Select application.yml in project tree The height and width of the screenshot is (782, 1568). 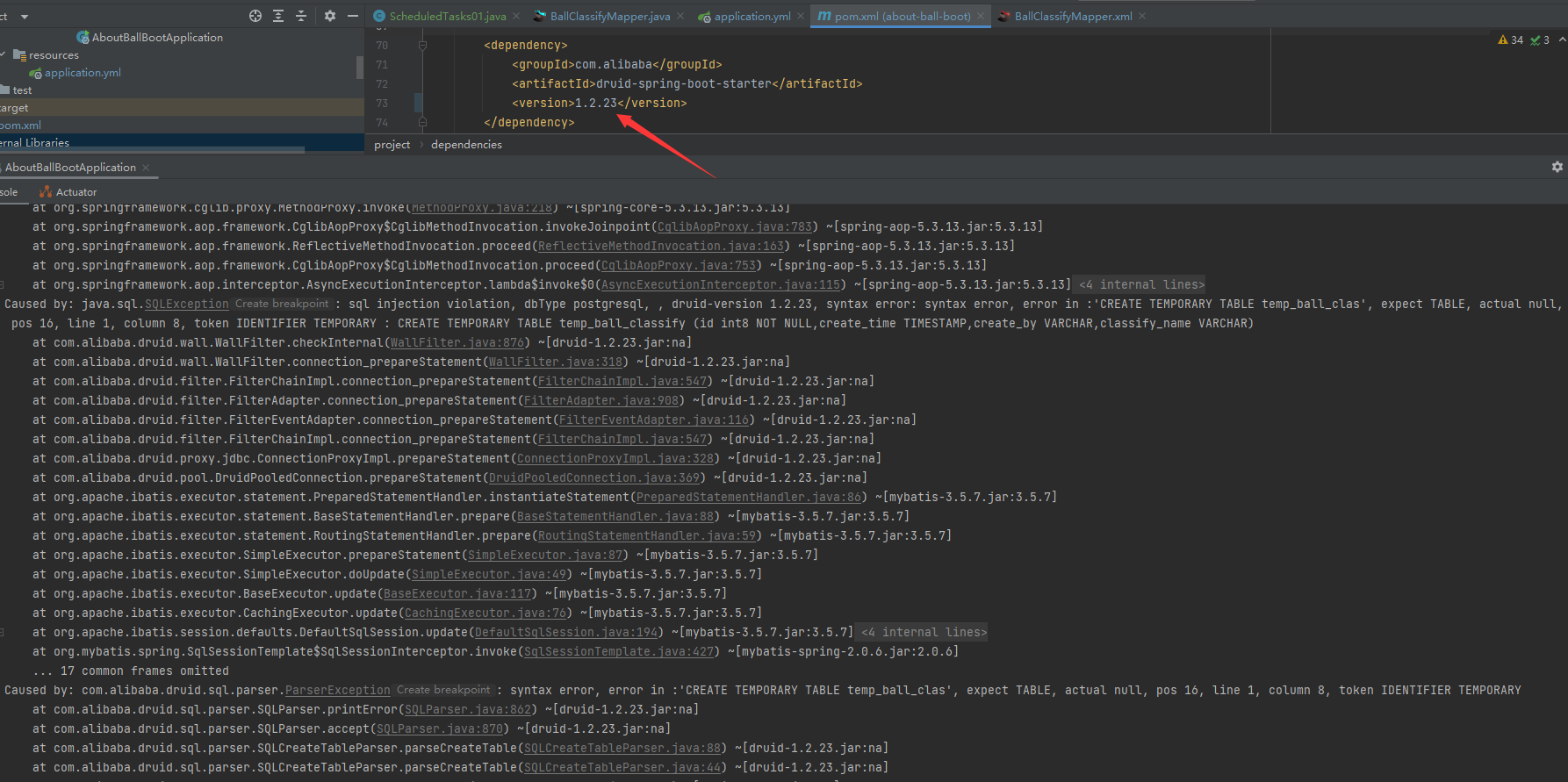(x=76, y=73)
